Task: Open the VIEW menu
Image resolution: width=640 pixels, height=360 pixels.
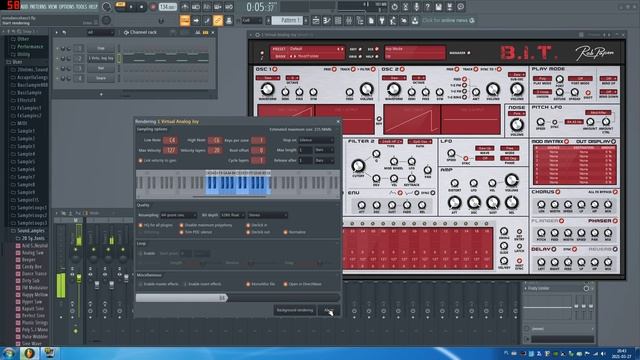Action: pyautogui.click(x=53, y=7)
